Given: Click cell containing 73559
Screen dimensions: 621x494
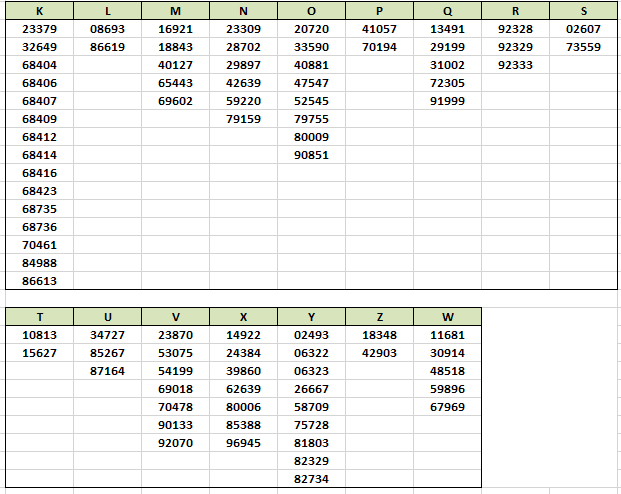Looking at the screenshot, I should pos(583,47).
